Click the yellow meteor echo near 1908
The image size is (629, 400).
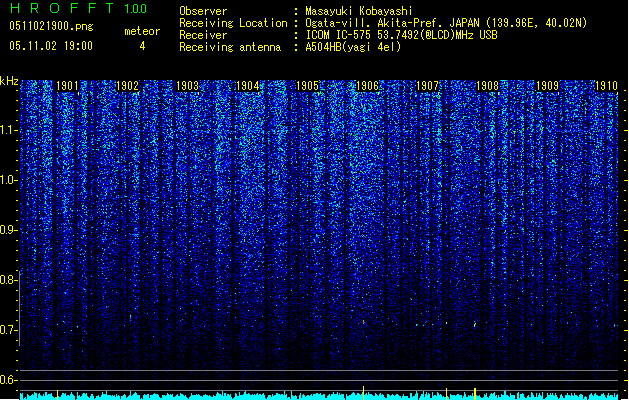click(475, 324)
